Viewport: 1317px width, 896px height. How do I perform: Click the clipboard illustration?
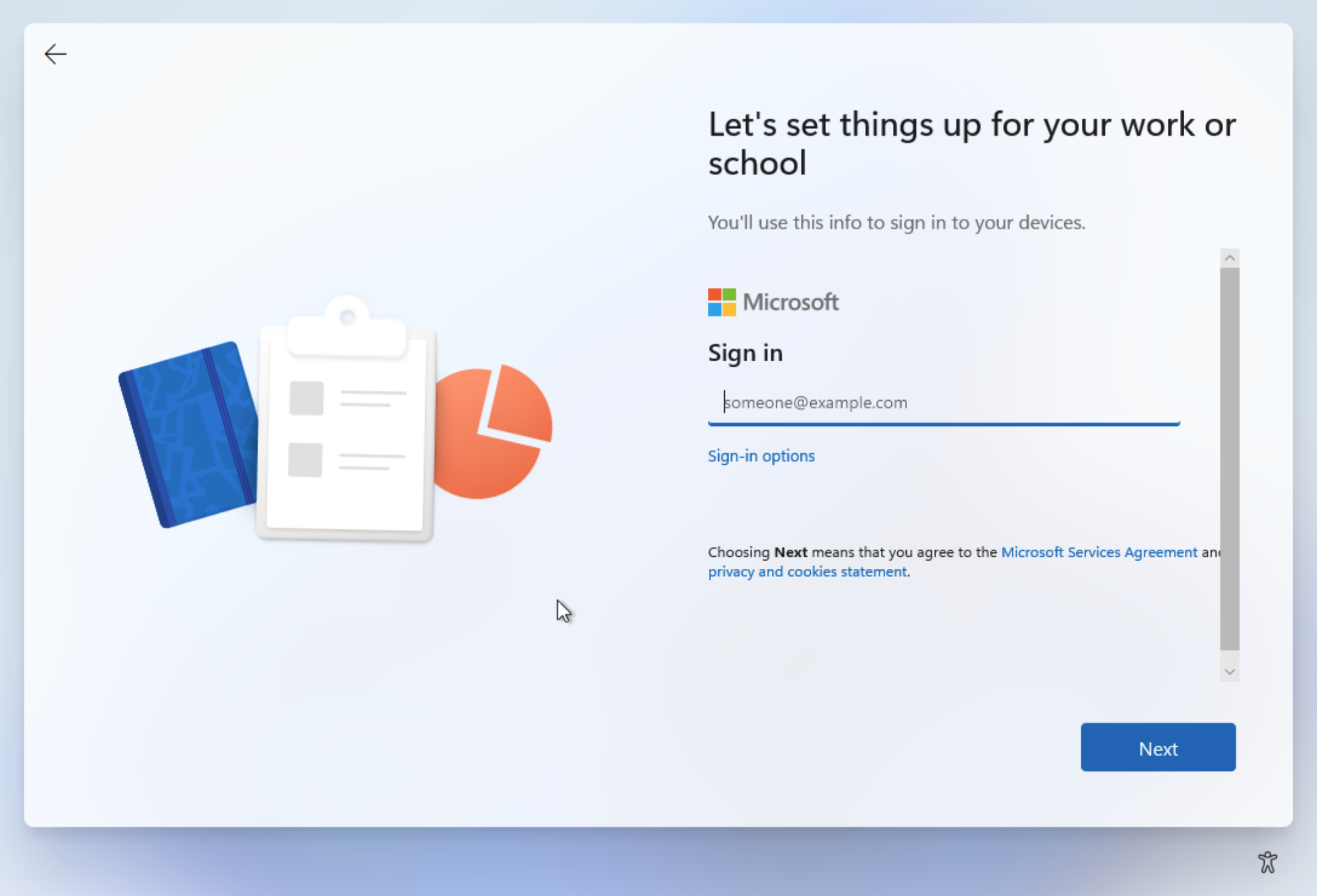pyautogui.click(x=346, y=419)
